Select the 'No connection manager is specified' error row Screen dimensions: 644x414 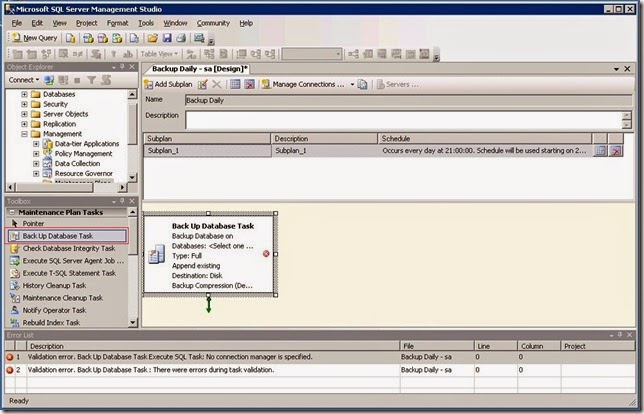[x=320, y=357]
